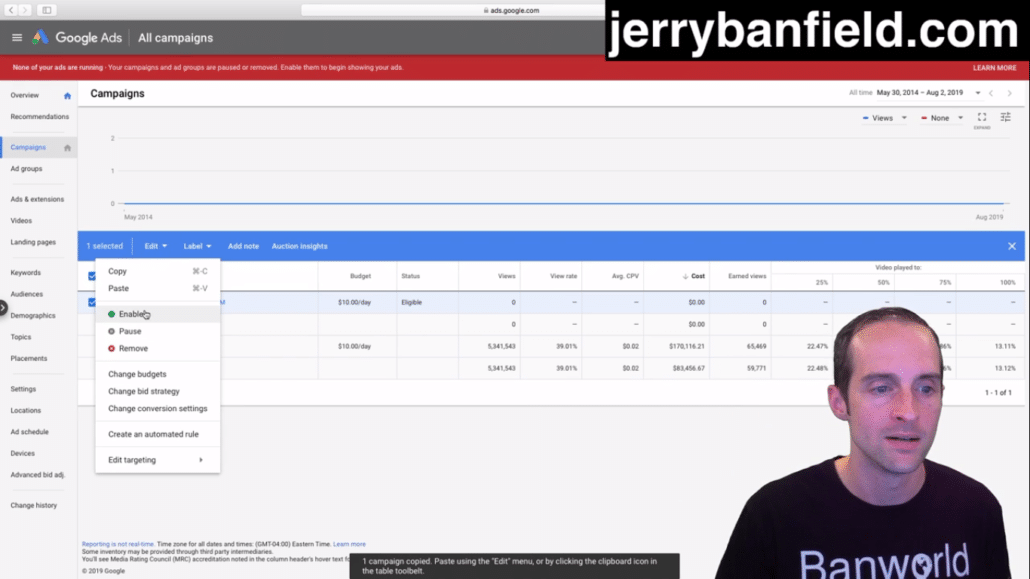The image size is (1030, 579).
Task: Open the footer Learn more link
Action: coord(349,544)
